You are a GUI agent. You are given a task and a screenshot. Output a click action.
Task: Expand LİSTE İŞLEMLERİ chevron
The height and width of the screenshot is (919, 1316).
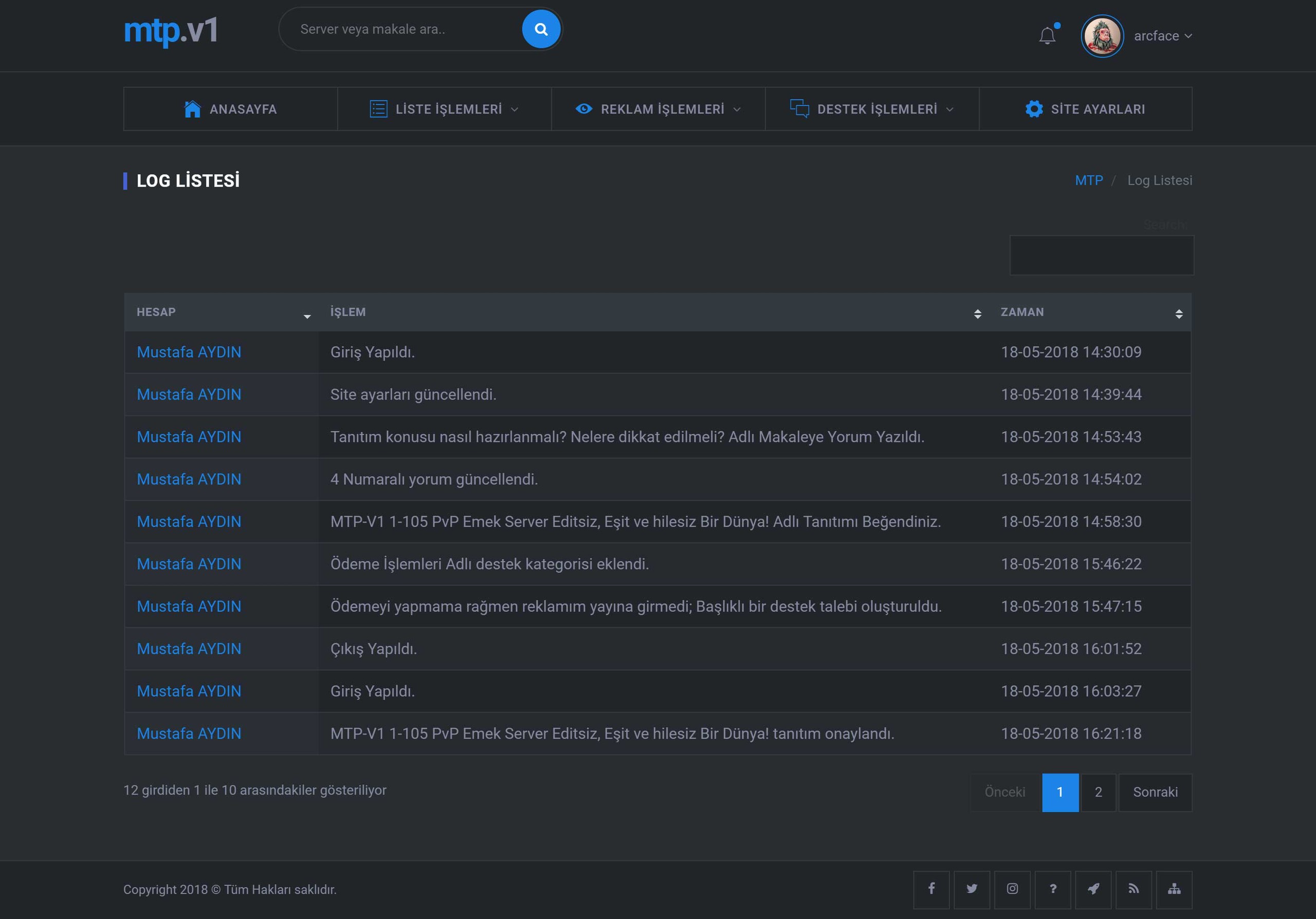514,109
